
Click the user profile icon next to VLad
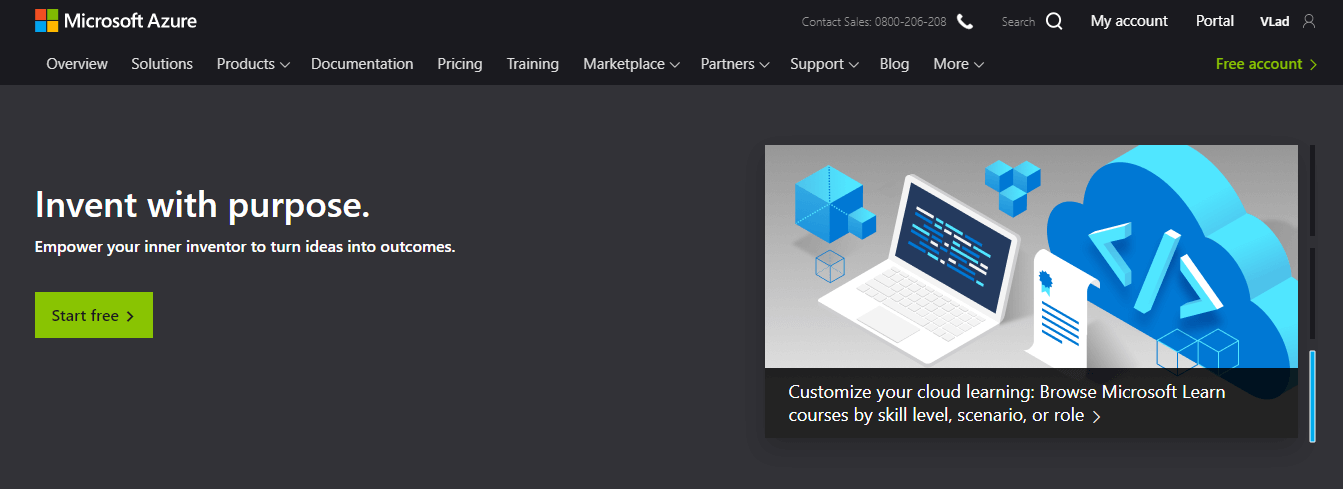(x=1309, y=21)
